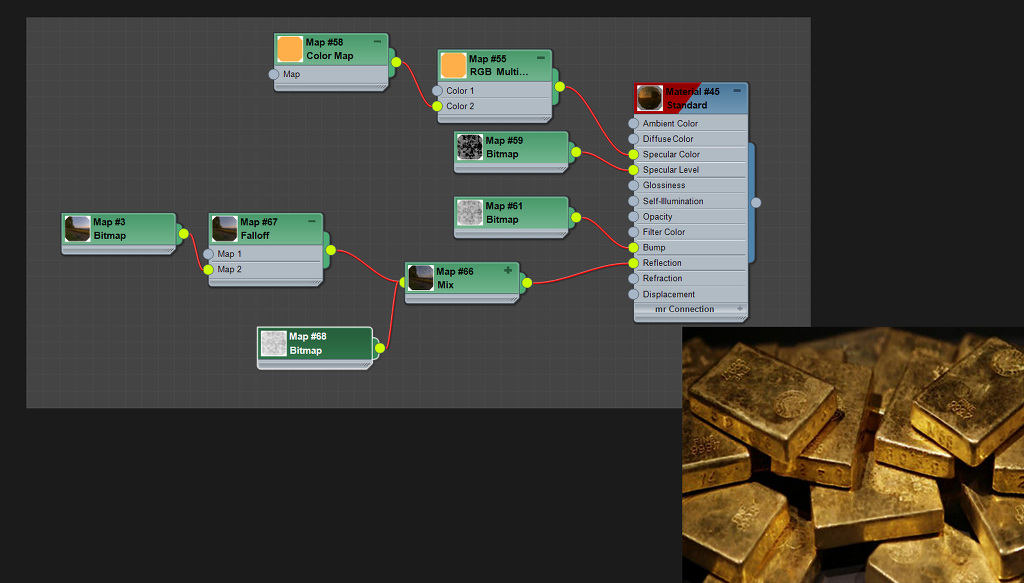Click the RGB Multiply node's orange thumbnail

click(453, 66)
